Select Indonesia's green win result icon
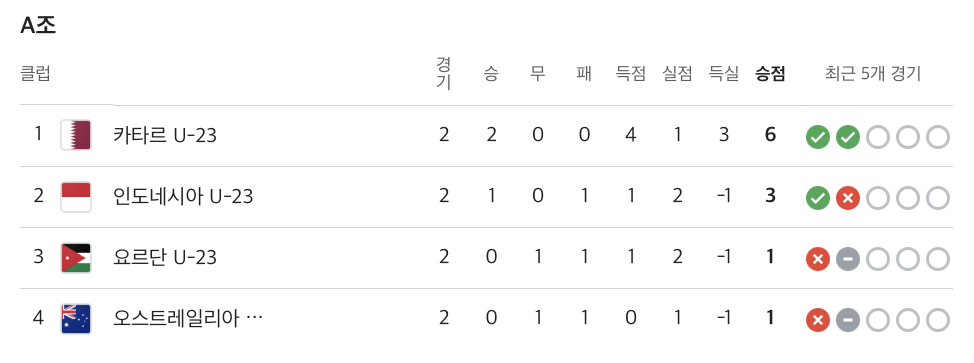The width and height of the screenshot is (974, 363). pyautogui.click(x=818, y=198)
